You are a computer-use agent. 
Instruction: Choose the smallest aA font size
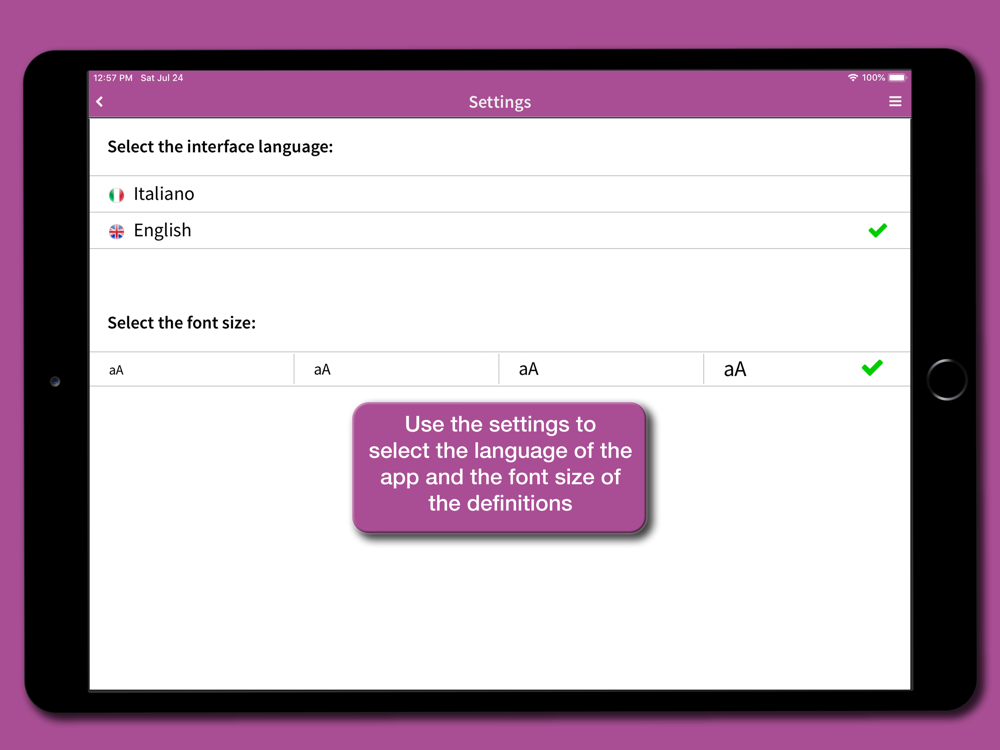pyautogui.click(x=191, y=369)
